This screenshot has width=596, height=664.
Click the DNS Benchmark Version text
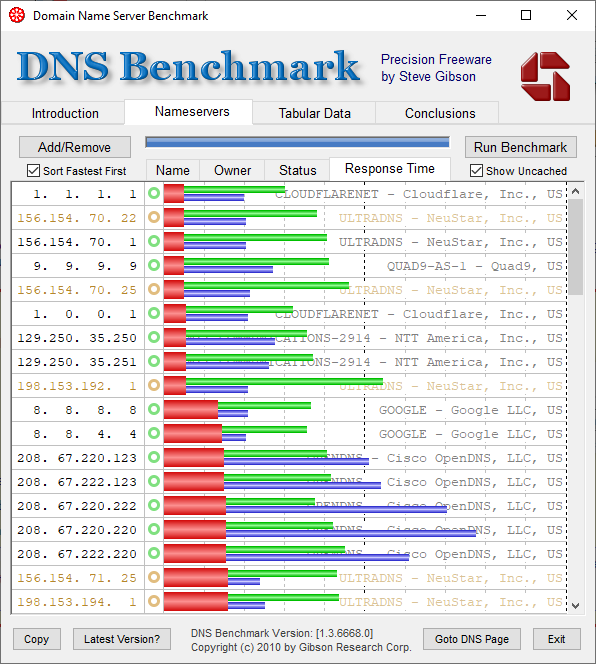click(282, 633)
